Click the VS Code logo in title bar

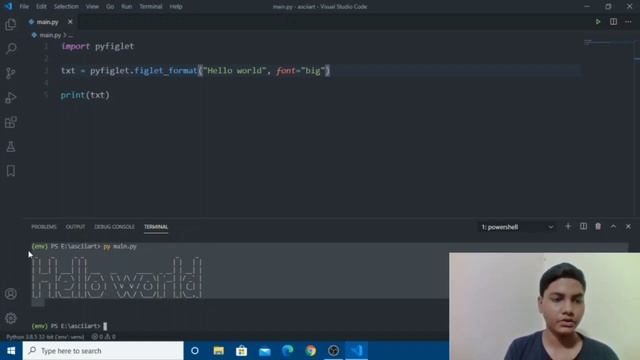point(8,7)
